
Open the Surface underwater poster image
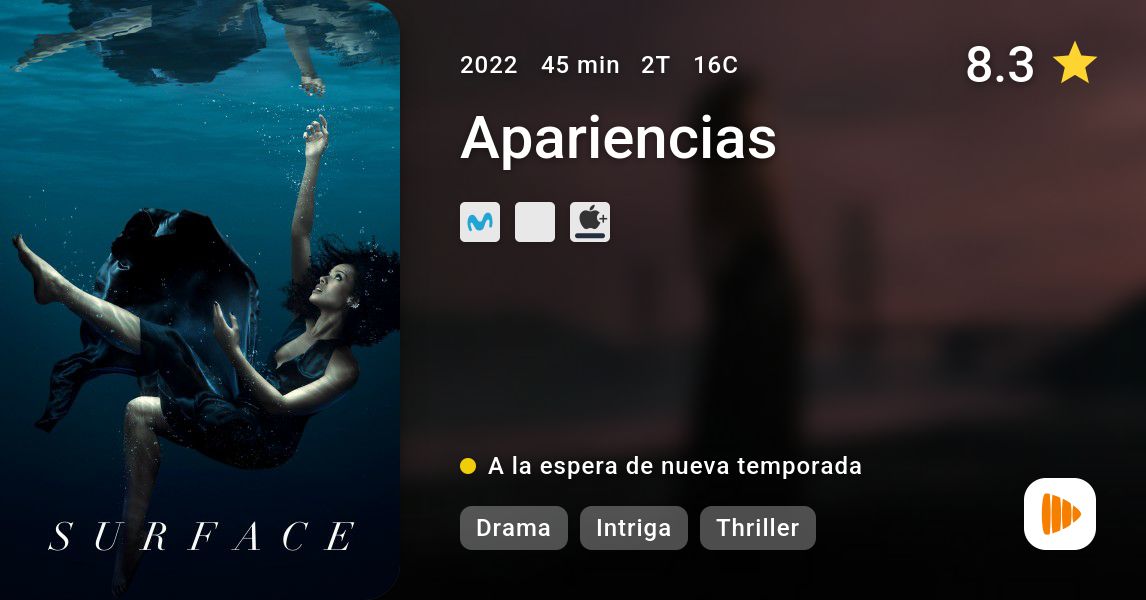tap(200, 300)
